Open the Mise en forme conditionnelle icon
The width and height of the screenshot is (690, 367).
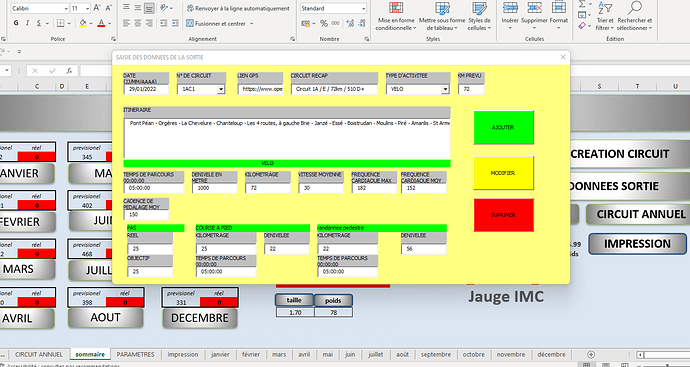[396, 8]
